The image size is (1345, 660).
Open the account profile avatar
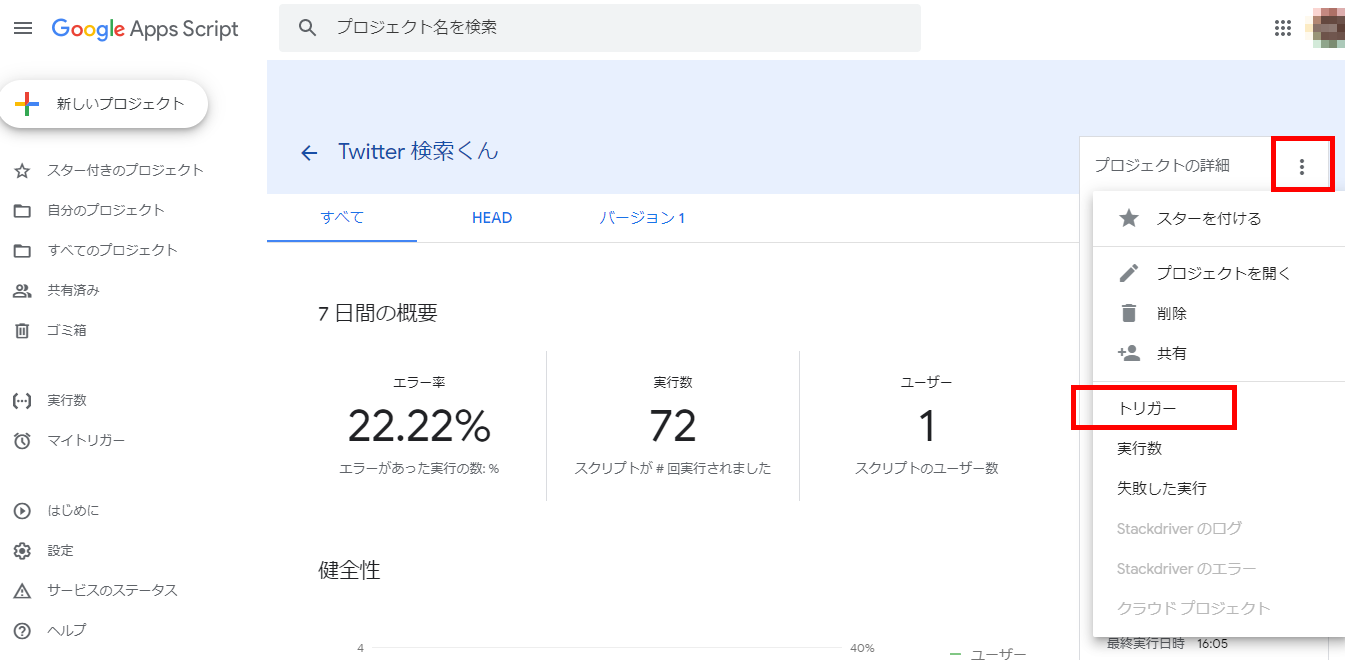[x=1328, y=28]
